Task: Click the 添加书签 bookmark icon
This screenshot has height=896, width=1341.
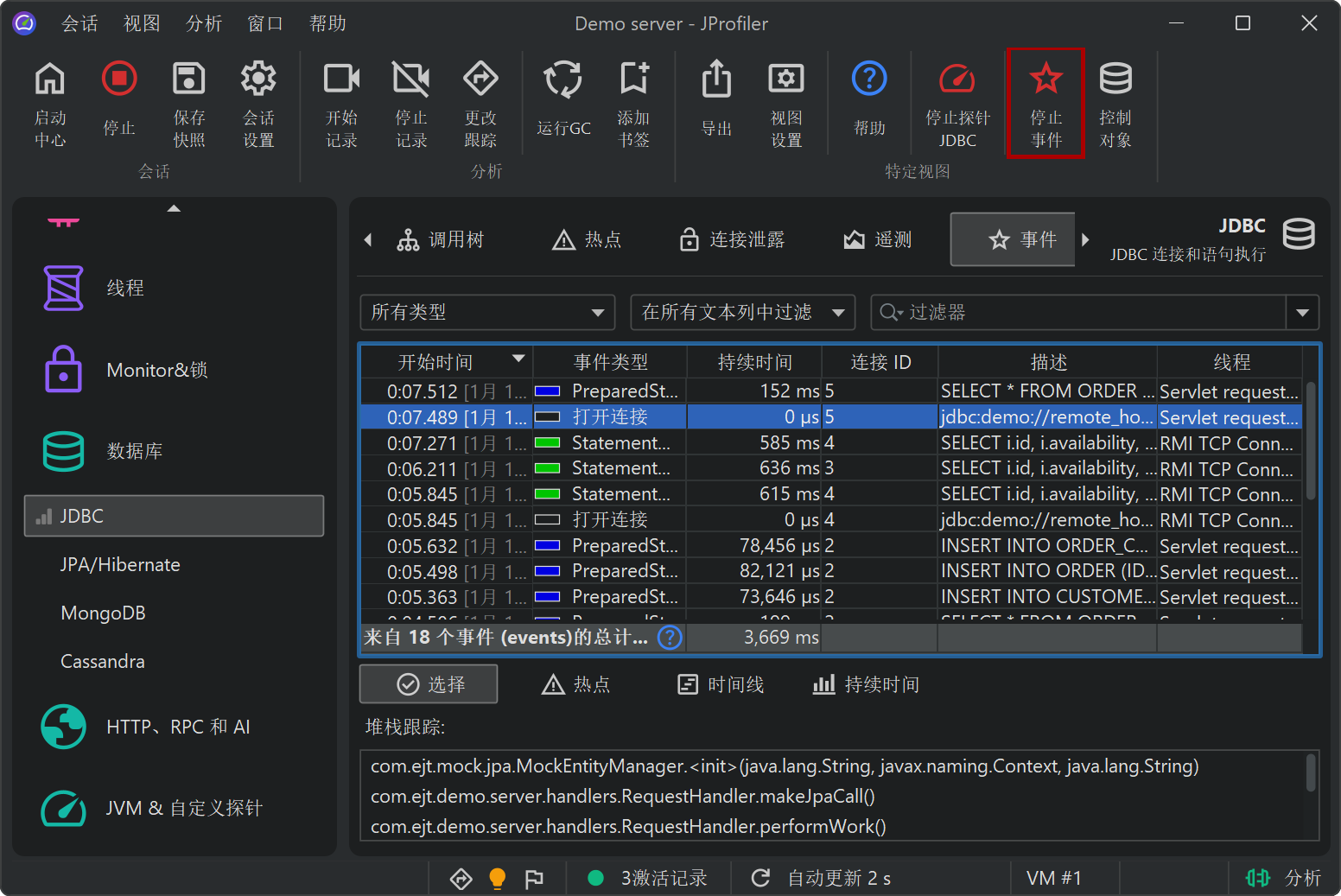Action: [x=633, y=80]
